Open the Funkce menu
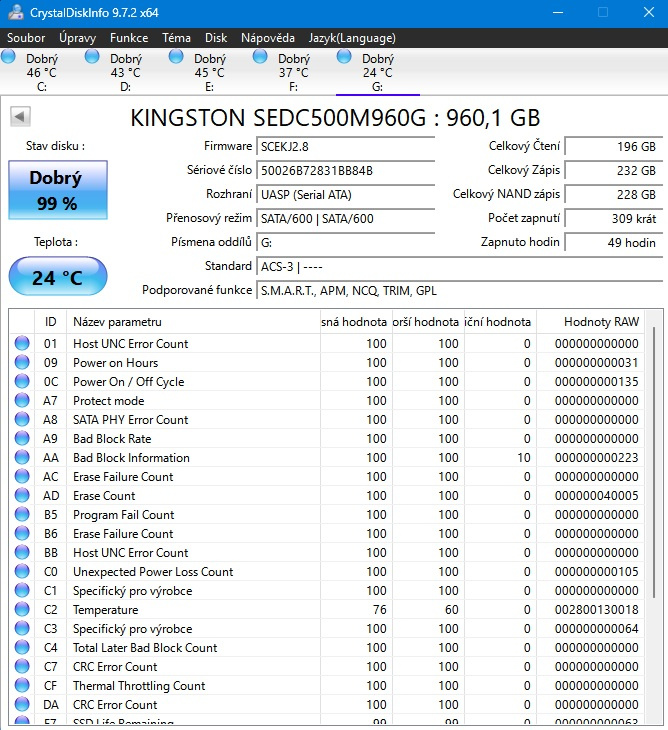 (129, 38)
